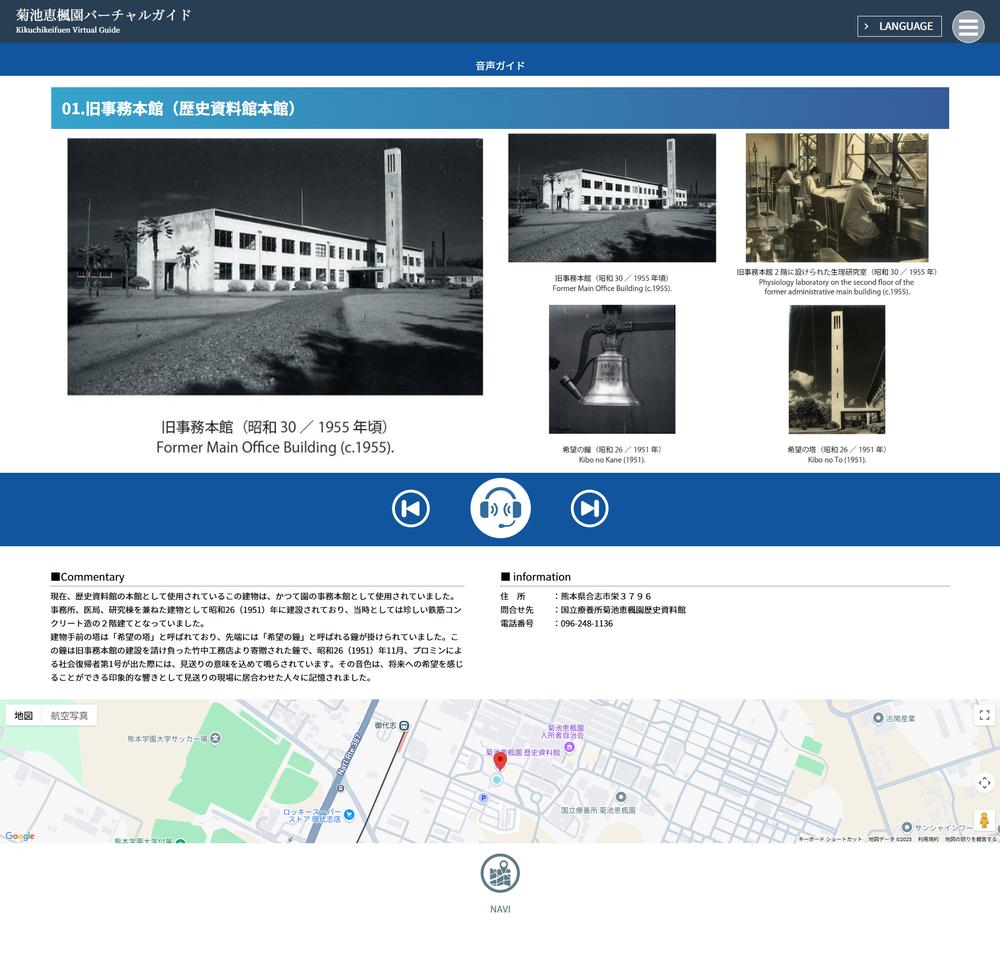The image size is (1000, 955).
Task: Open the 利用規約 terms link on map
Action: 928,839
